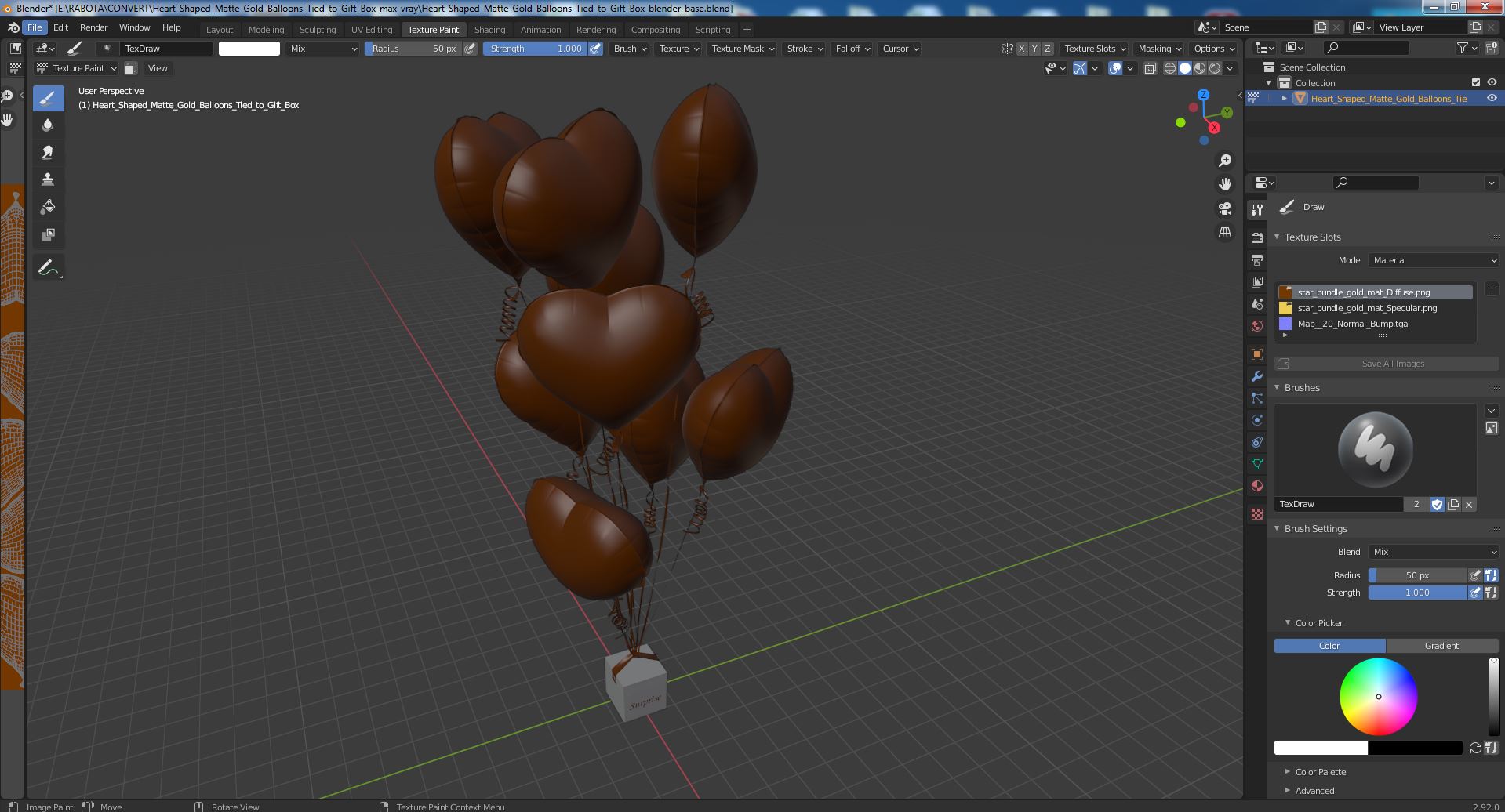This screenshot has height=812, width=1505.
Task: Open the Object properties tab
Action: coord(1257,354)
